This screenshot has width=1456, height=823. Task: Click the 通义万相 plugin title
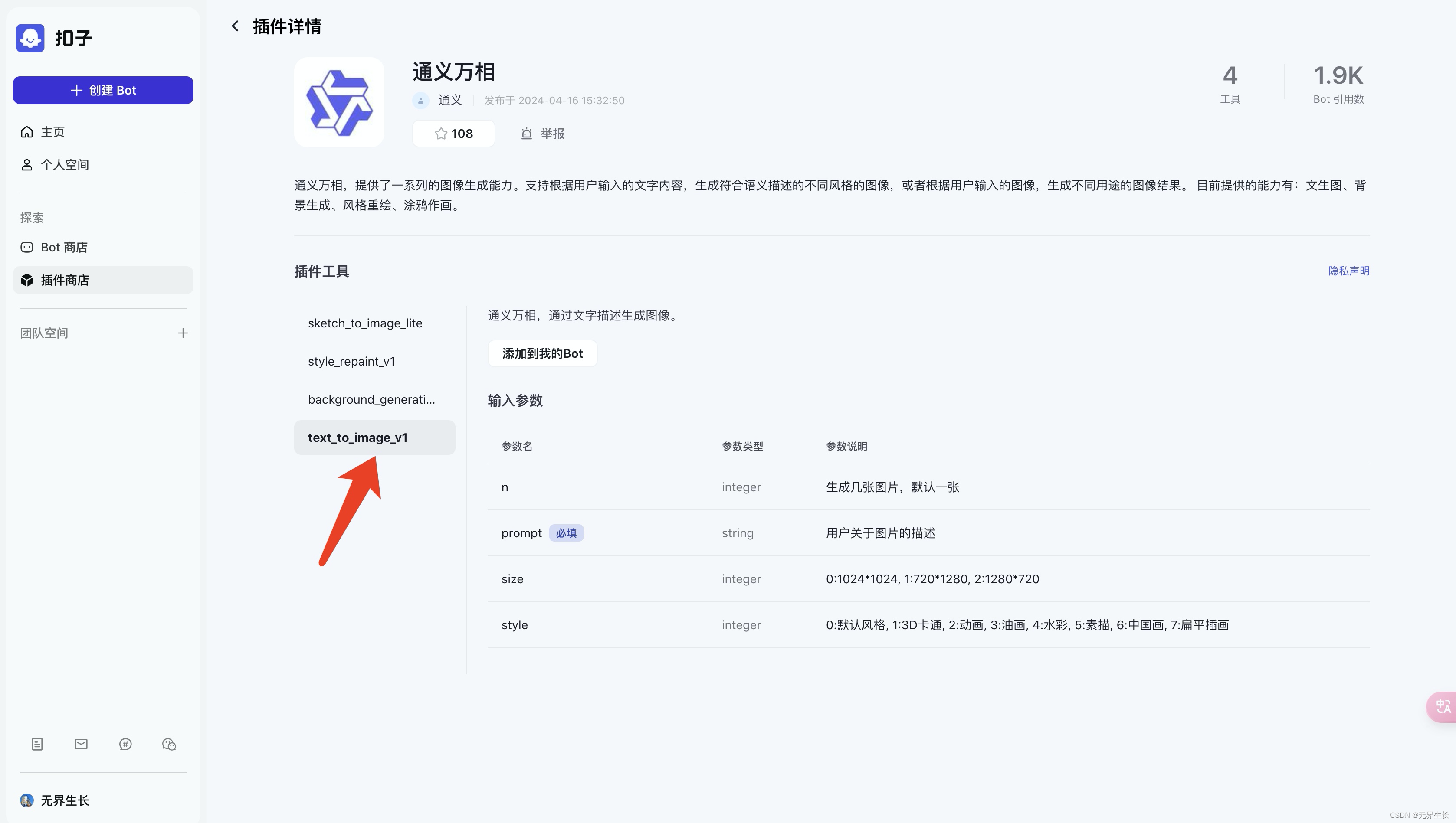tap(453, 72)
